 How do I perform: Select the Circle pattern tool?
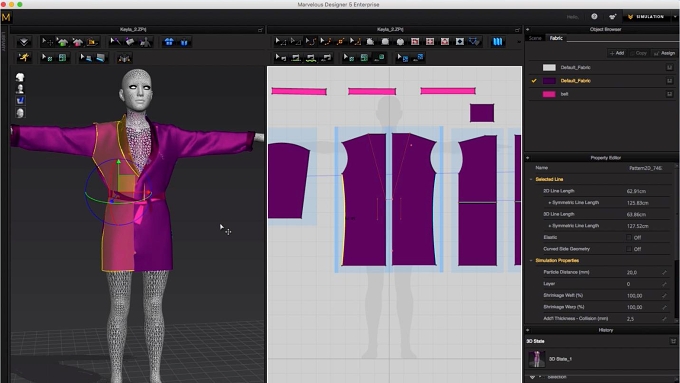pos(400,42)
